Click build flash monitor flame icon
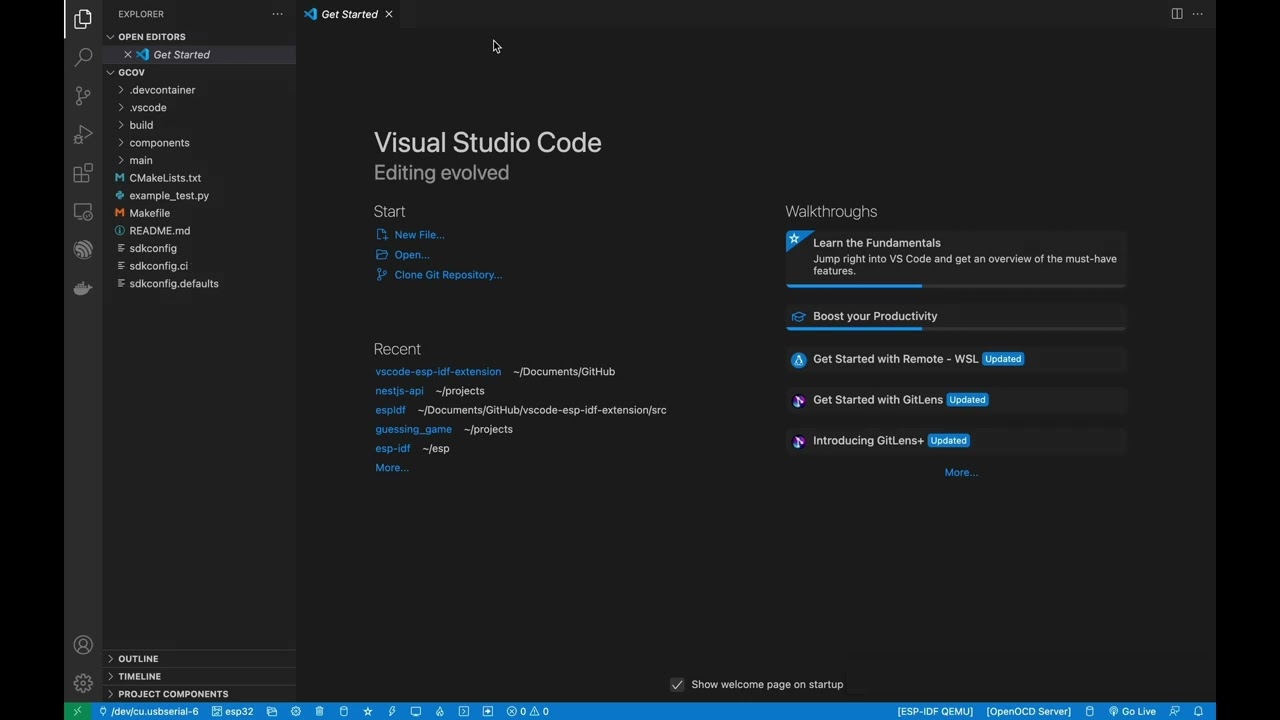1280x720 pixels. click(x=439, y=711)
